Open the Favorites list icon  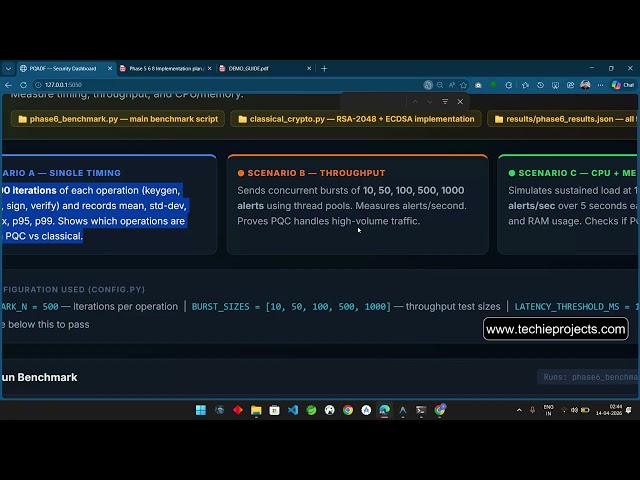tap(525, 85)
